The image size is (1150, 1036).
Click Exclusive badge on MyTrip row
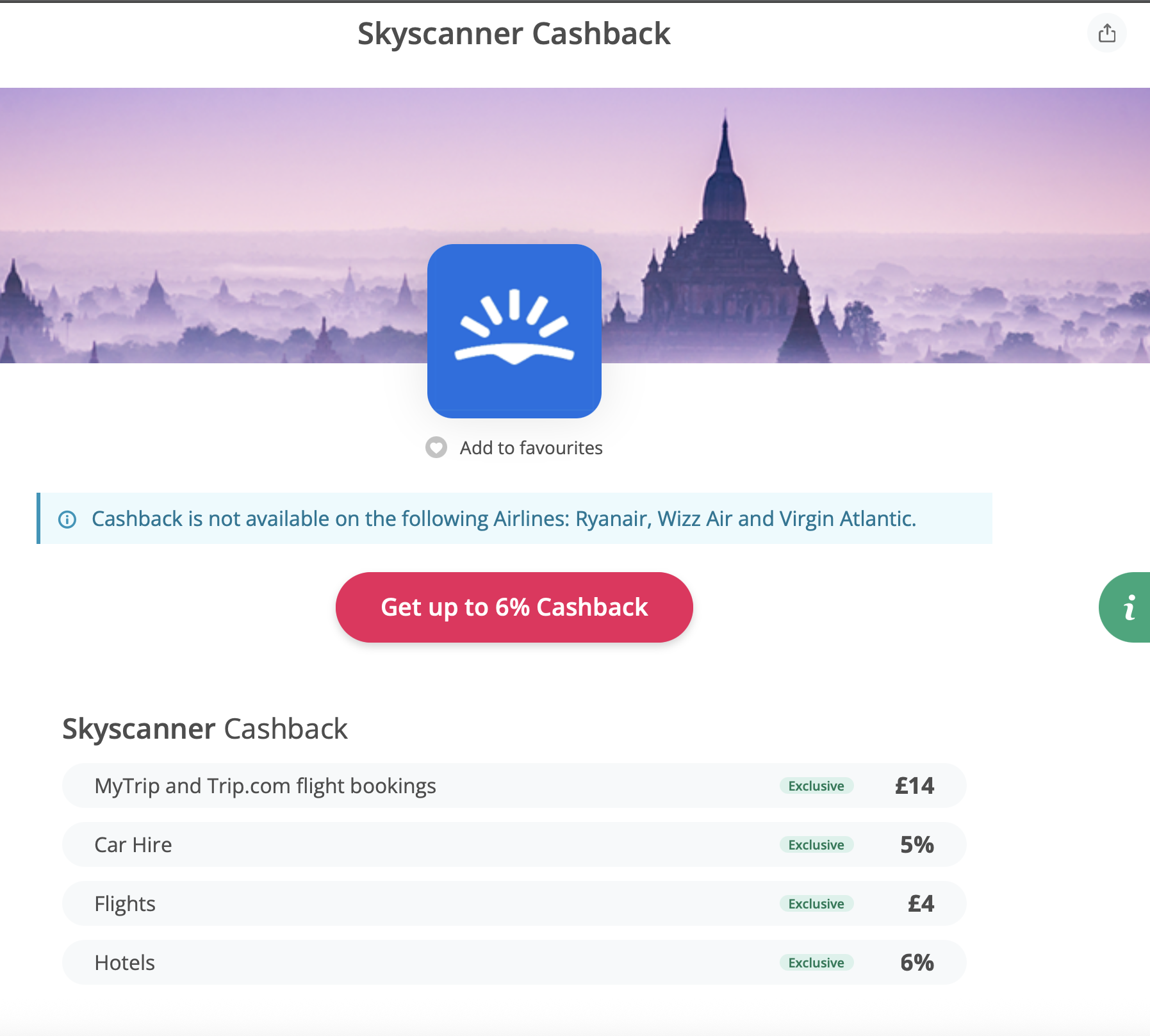[816, 786]
